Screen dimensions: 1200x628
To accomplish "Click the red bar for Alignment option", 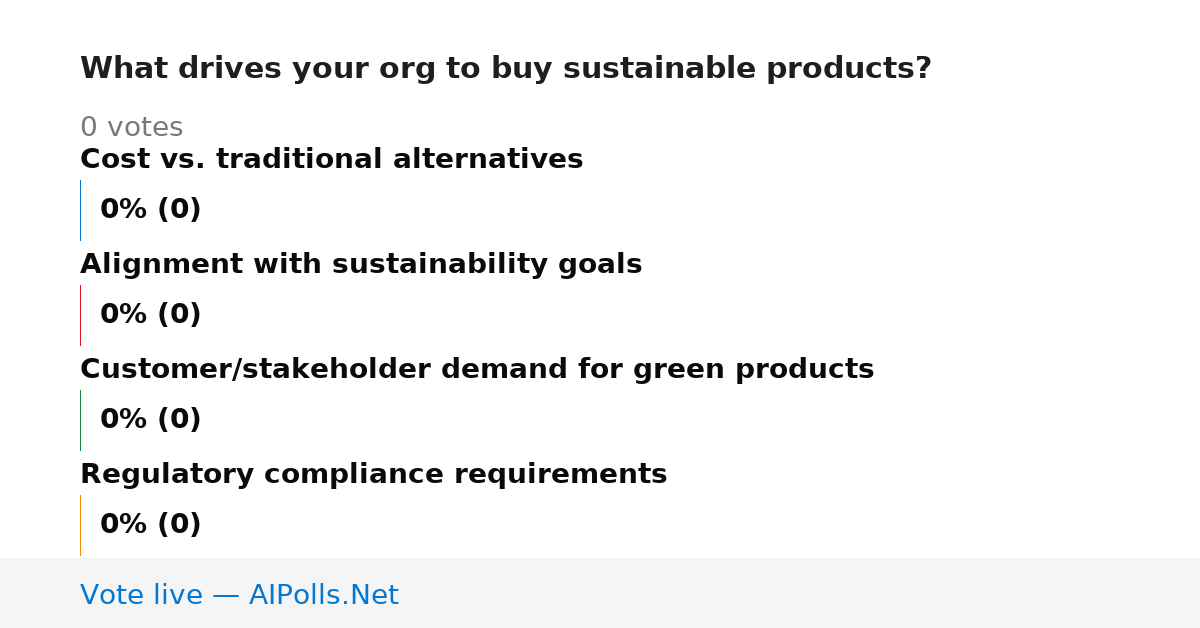I will pyautogui.click(x=80, y=315).
